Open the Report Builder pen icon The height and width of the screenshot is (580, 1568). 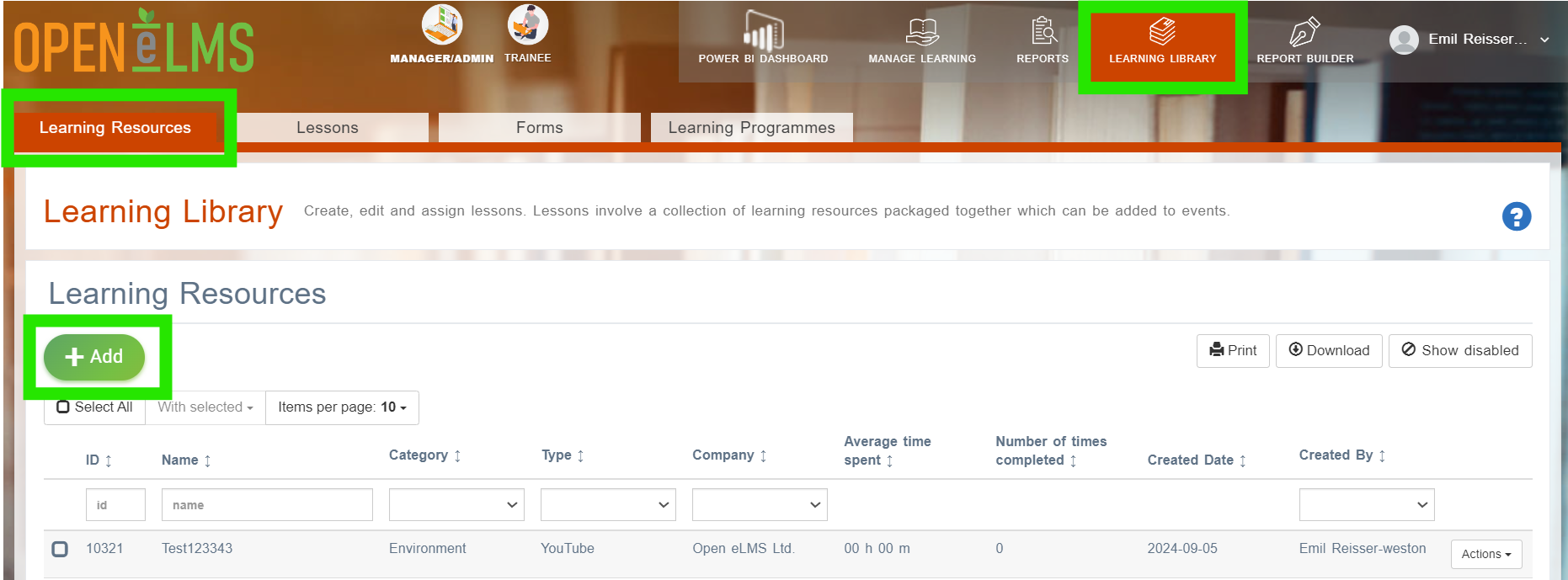(x=1304, y=31)
